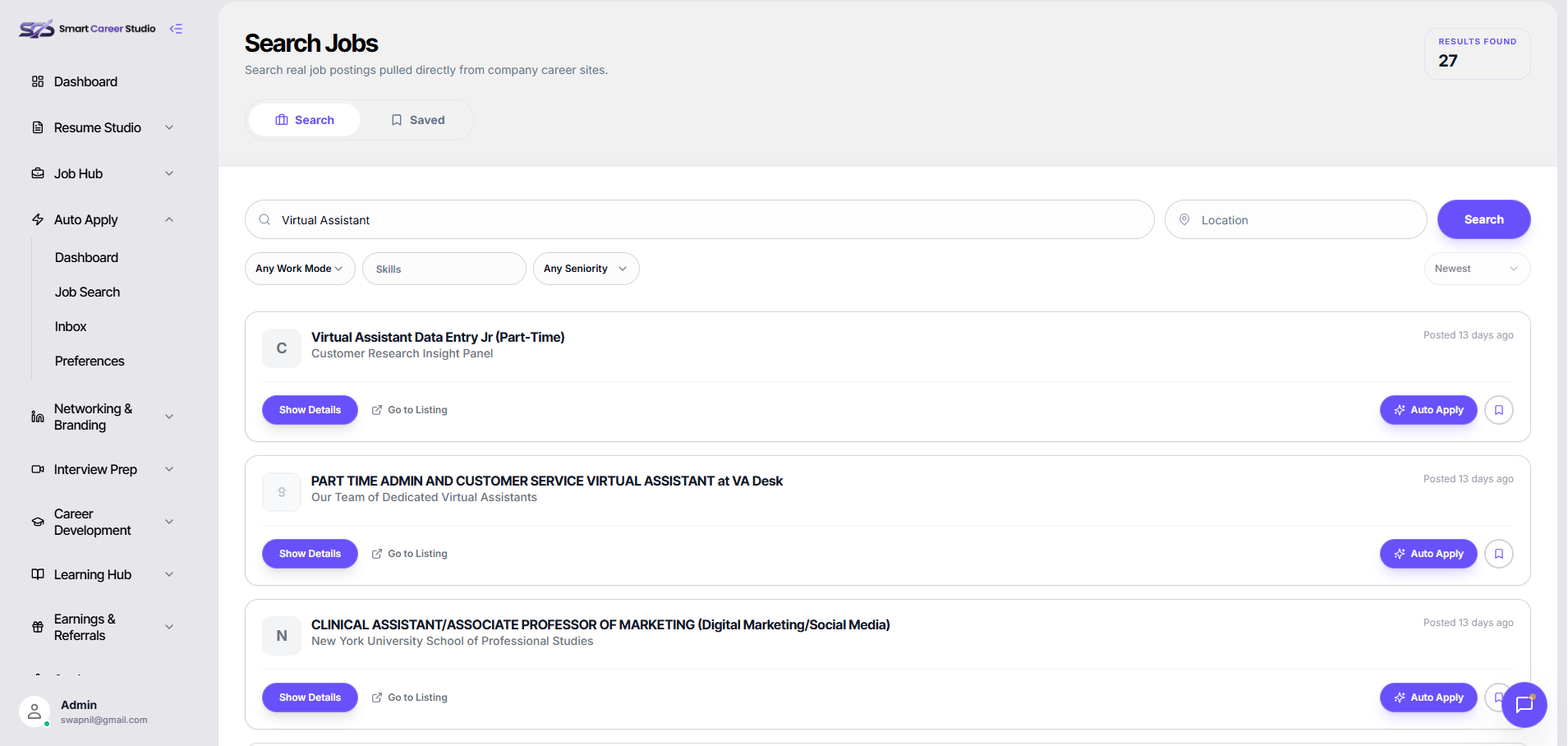1568x746 pixels.
Task: Click the Virtual Assistant keyword search field
Action: pyautogui.click(x=700, y=219)
